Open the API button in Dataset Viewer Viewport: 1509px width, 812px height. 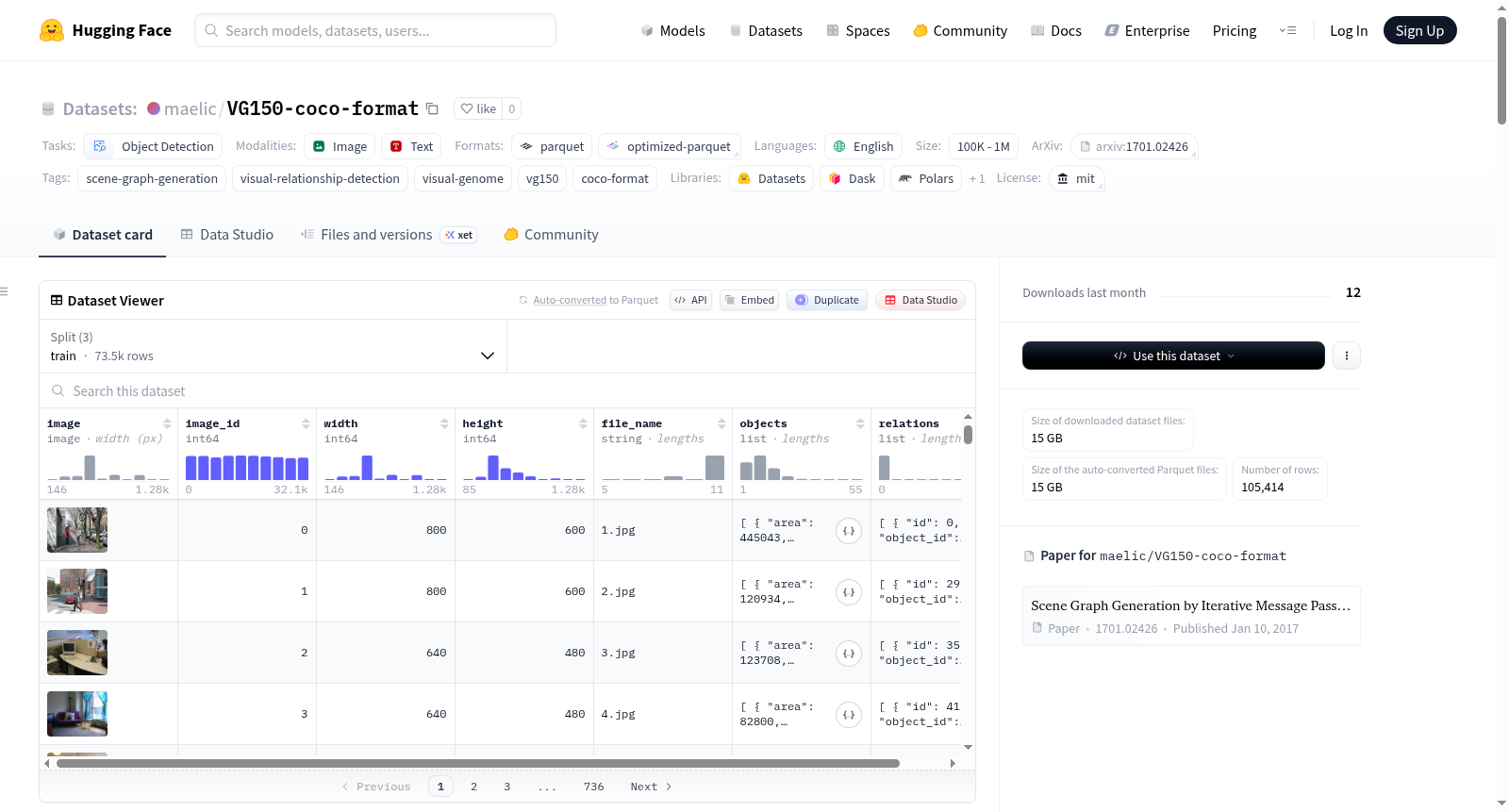pyautogui.click(x=690, y=300)
